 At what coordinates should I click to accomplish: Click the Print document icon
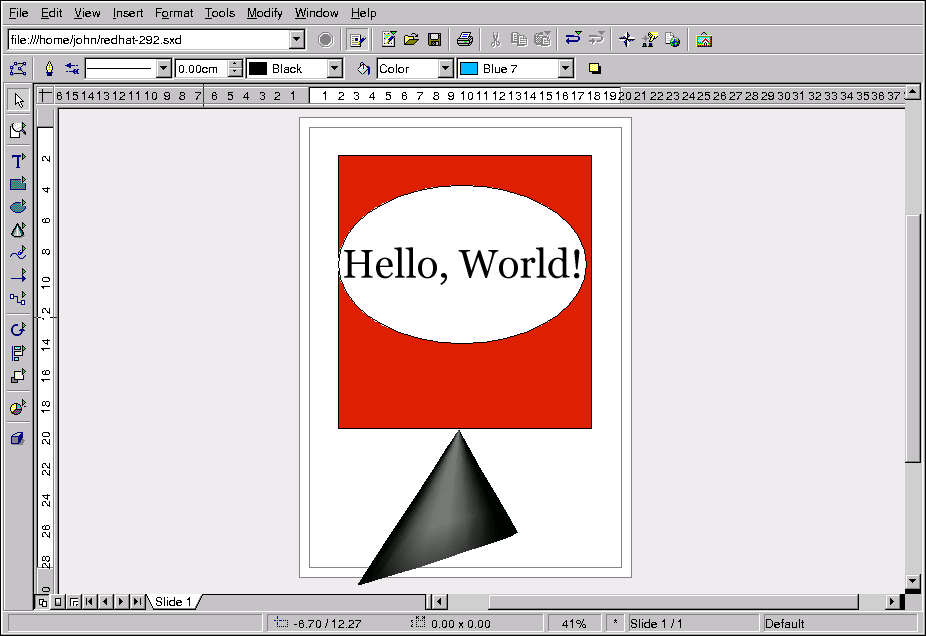click(x=465, y=40)
